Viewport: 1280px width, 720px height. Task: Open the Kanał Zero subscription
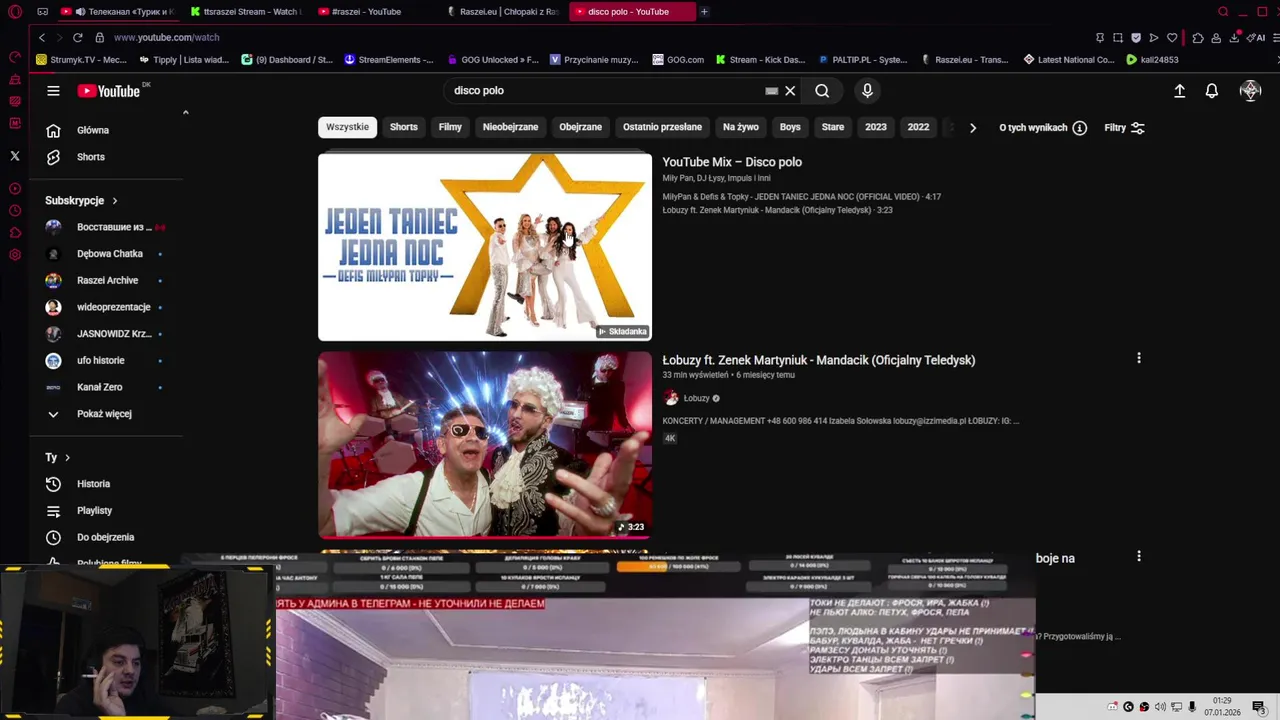point(107,387)
